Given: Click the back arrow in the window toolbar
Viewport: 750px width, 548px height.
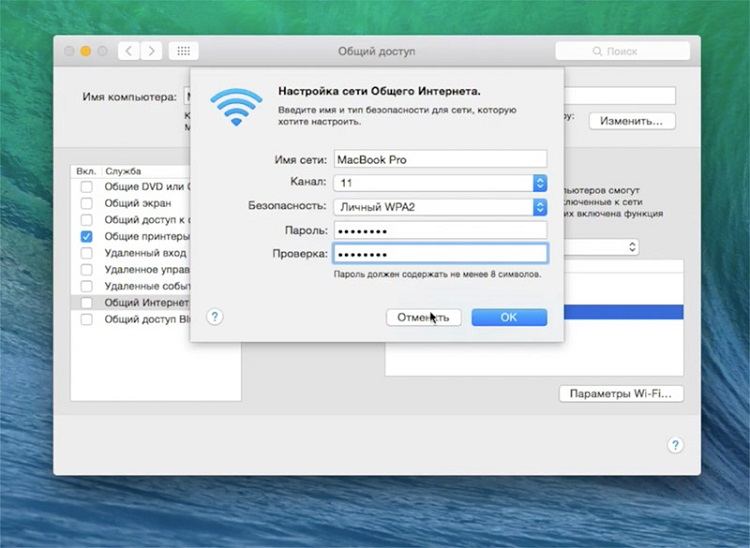Looking at the screenshot, I should coord(130,51).
